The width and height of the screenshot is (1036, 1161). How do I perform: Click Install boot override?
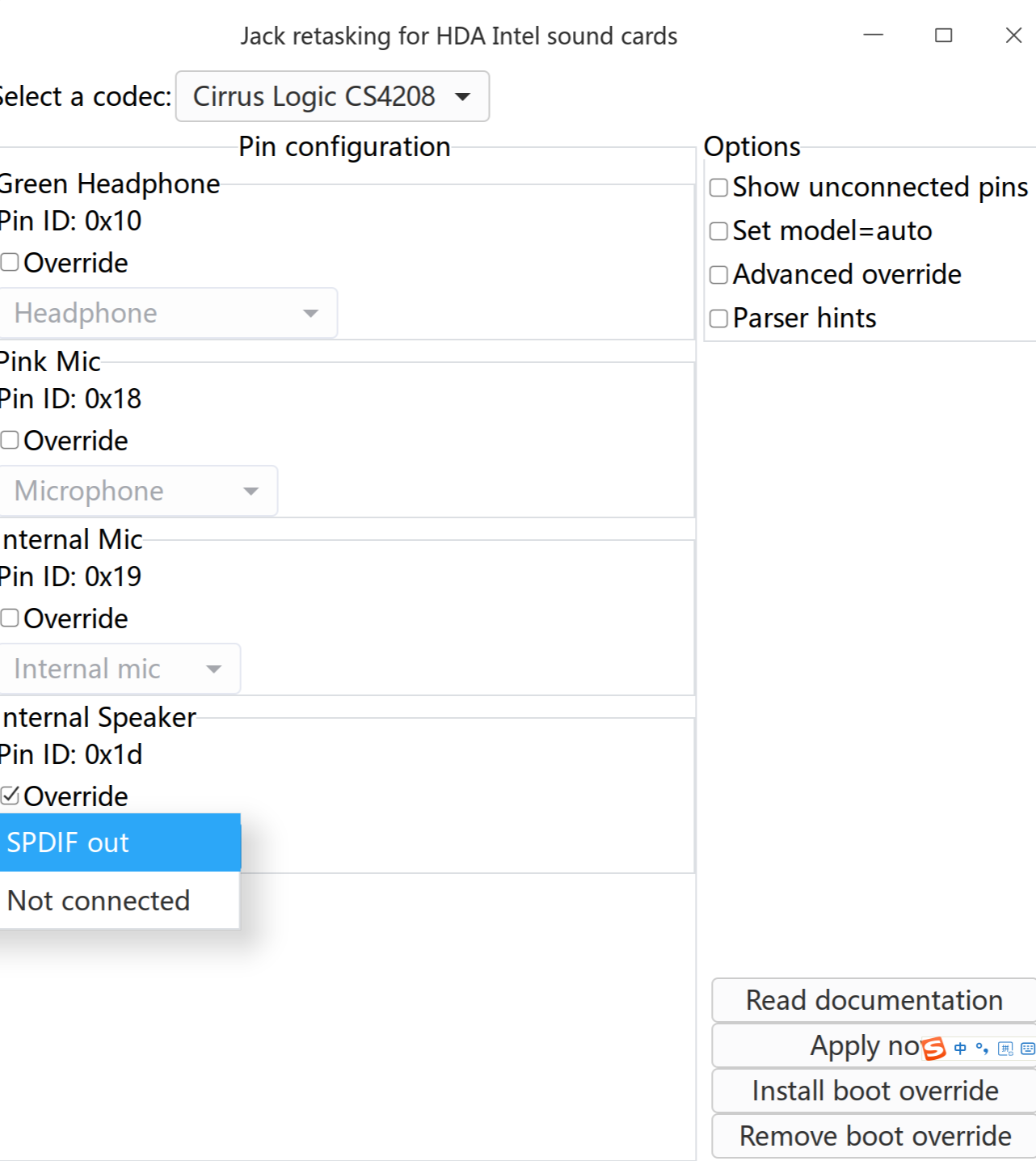pos(874,1091)
